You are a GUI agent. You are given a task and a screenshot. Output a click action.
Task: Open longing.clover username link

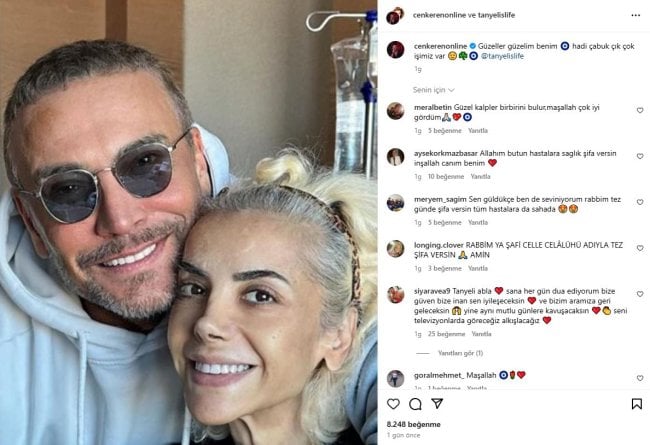pyautogui.click(x=439, y=245)
